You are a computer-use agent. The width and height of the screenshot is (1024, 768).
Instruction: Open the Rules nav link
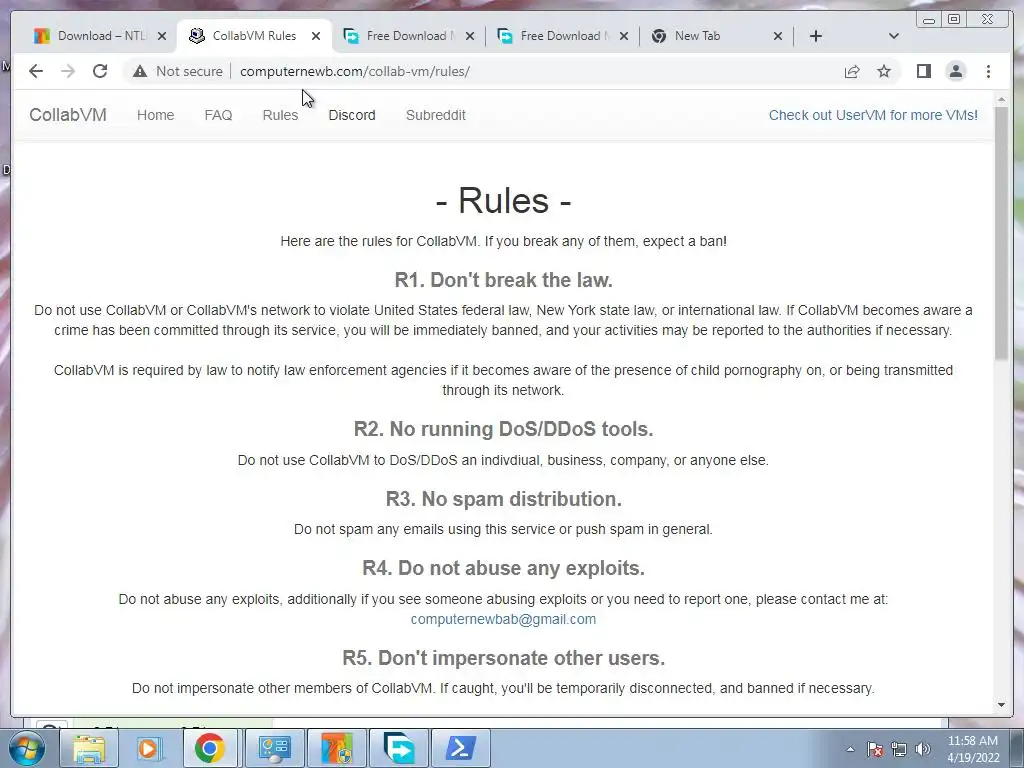click(x=280, y=115)
